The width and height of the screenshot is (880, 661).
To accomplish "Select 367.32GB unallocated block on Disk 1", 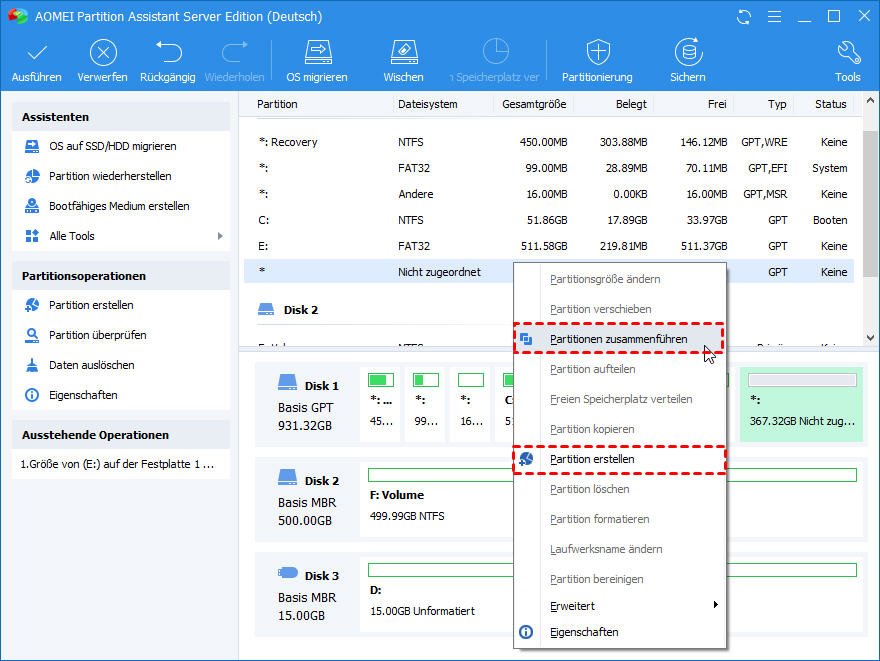I will point(801,404).
